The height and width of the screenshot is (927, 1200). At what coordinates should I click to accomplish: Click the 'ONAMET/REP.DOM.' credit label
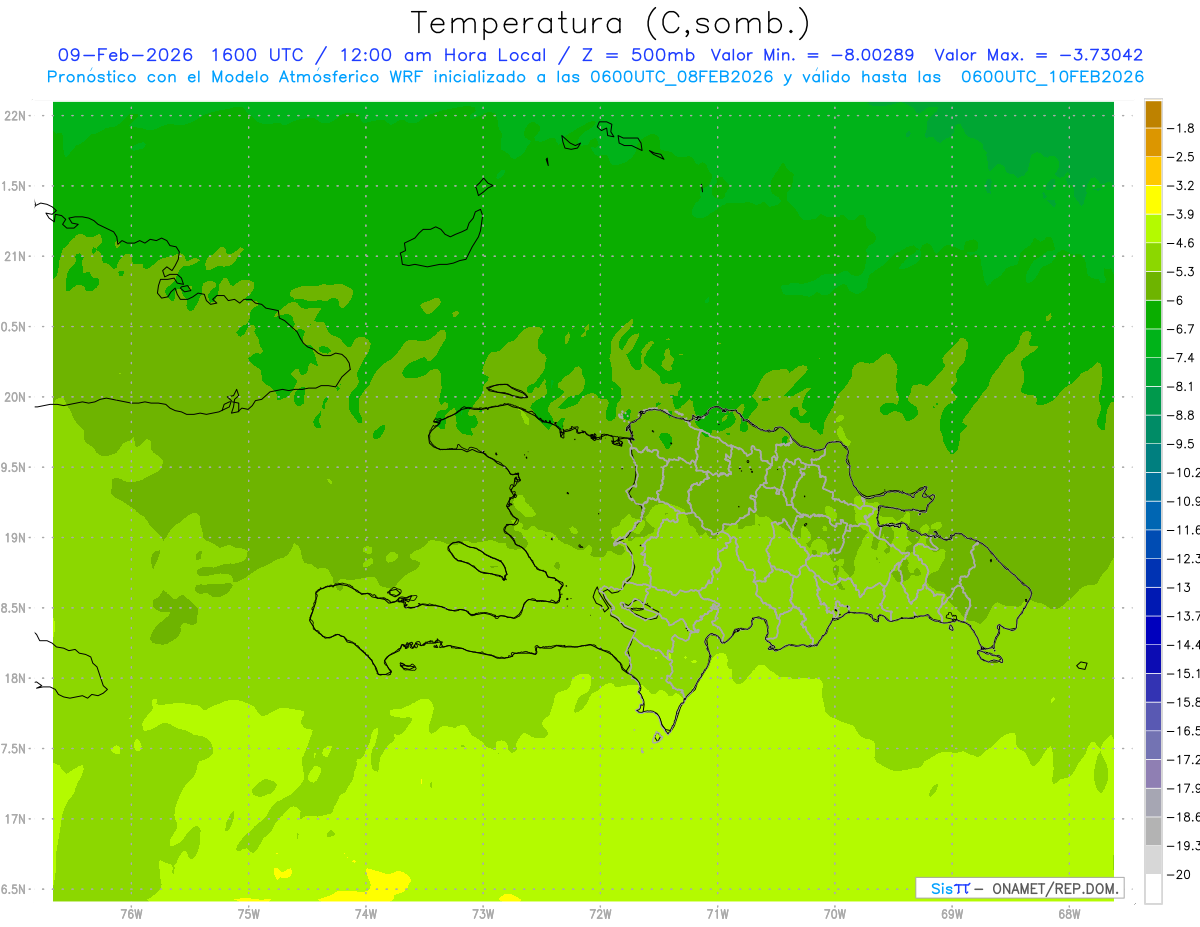pyautogui.click(x=1054, y=888)
